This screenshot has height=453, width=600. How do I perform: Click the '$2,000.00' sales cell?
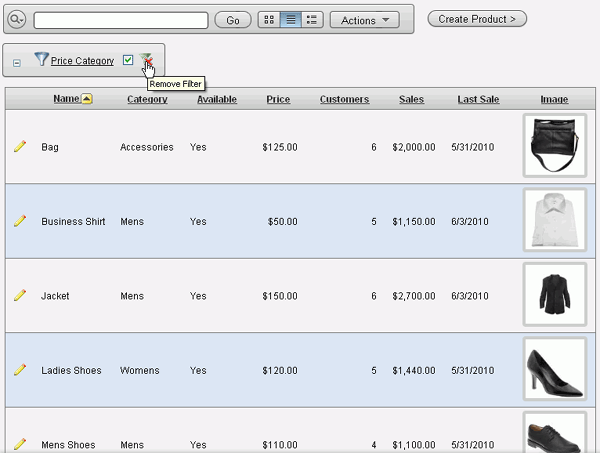point(414,147)
